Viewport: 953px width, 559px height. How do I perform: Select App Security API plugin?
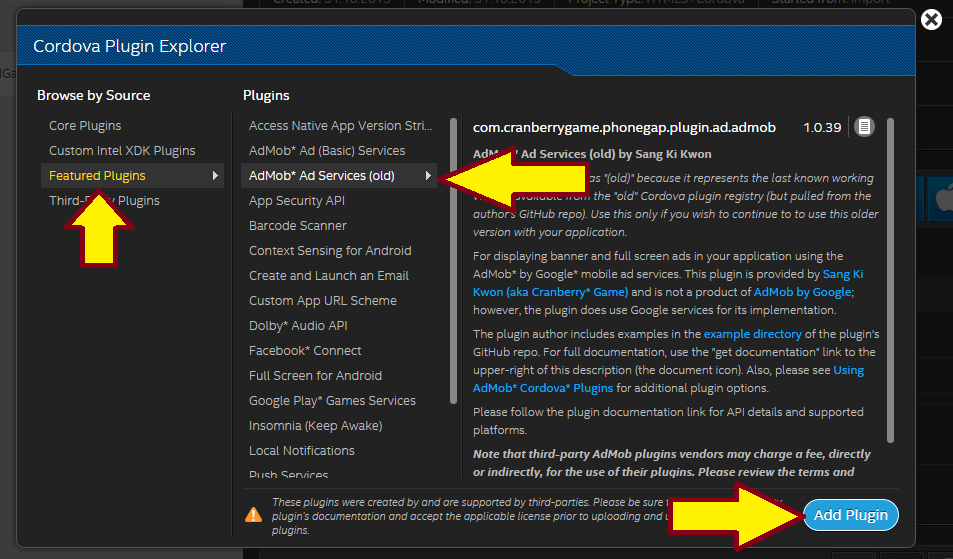click(x=296, y=201)
